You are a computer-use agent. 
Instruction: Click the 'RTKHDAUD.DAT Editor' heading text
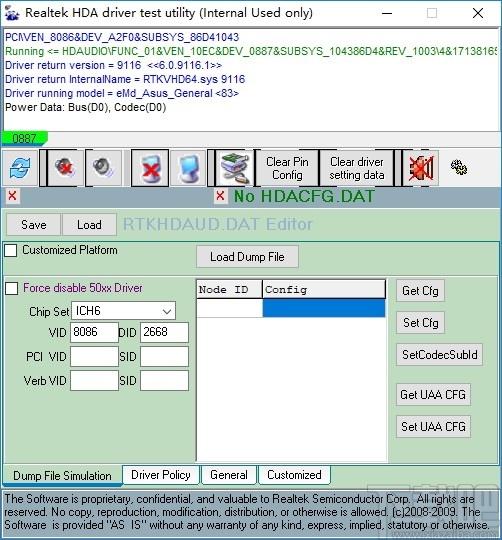click(x=218, y=224)
